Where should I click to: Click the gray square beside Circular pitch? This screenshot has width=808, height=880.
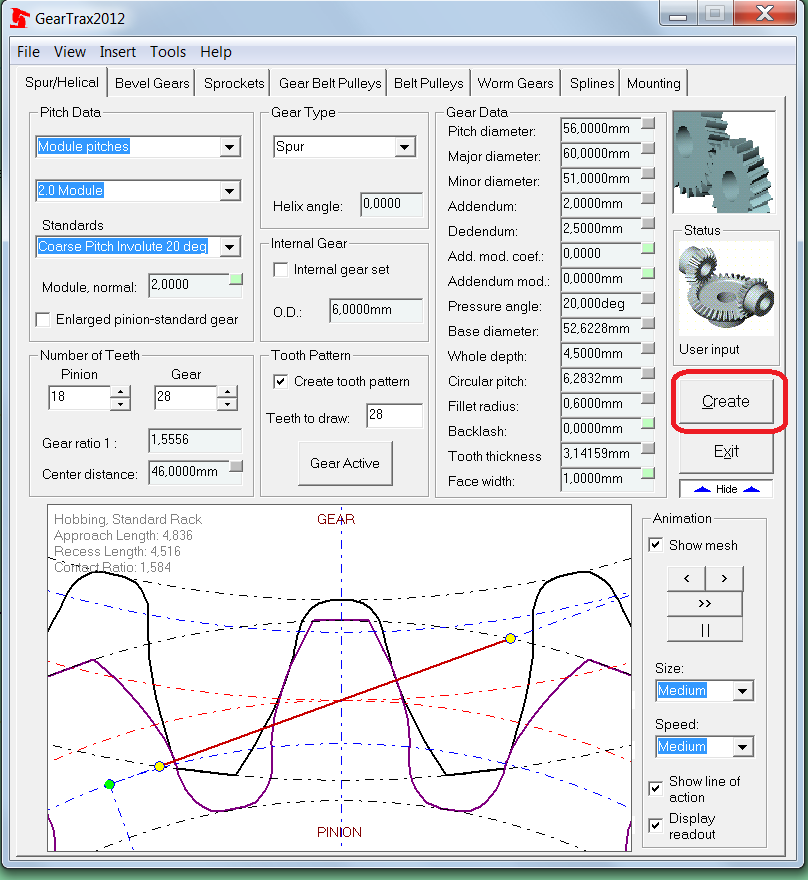click(648, 373)
